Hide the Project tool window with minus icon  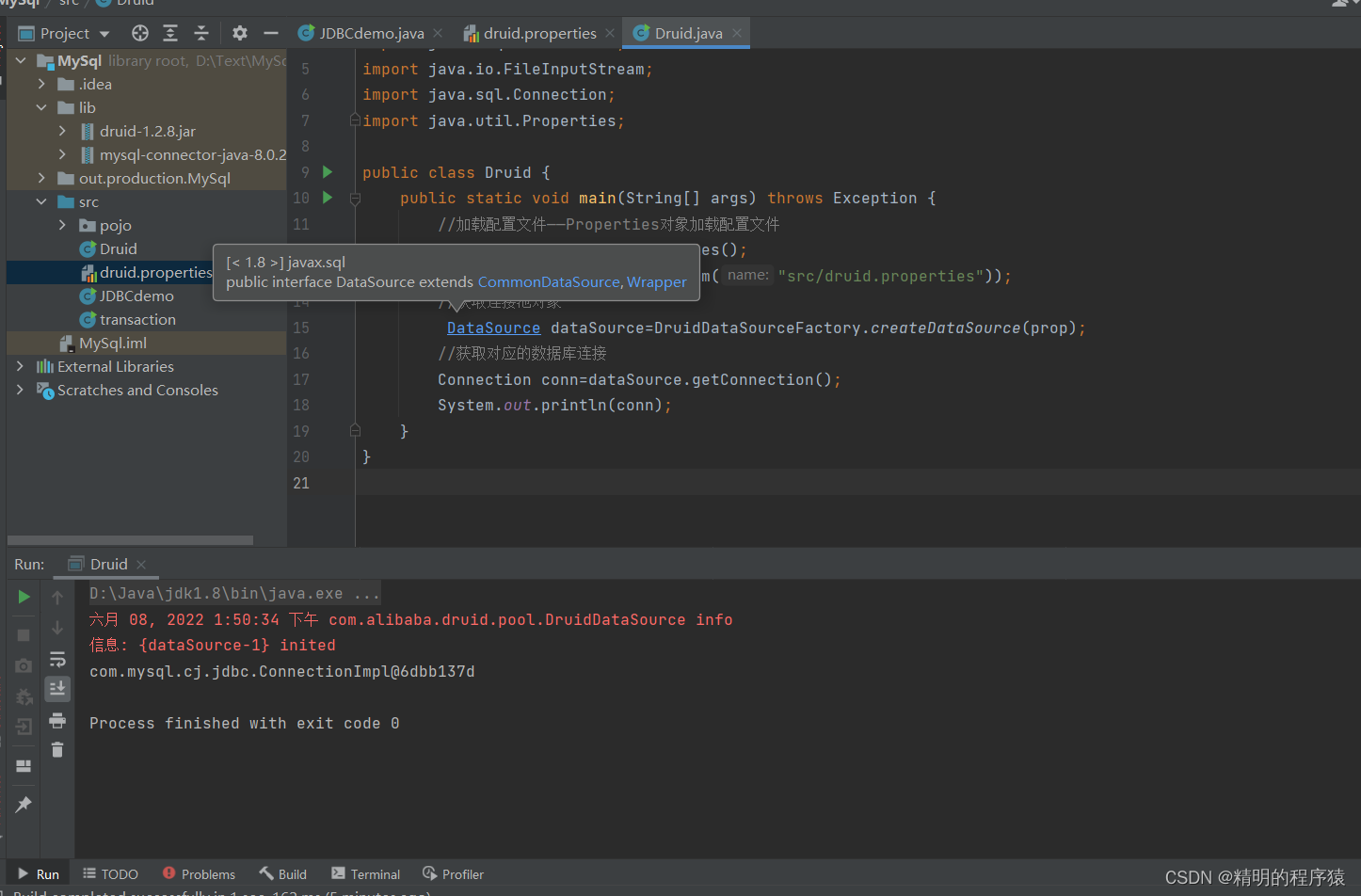coord(271,33)
